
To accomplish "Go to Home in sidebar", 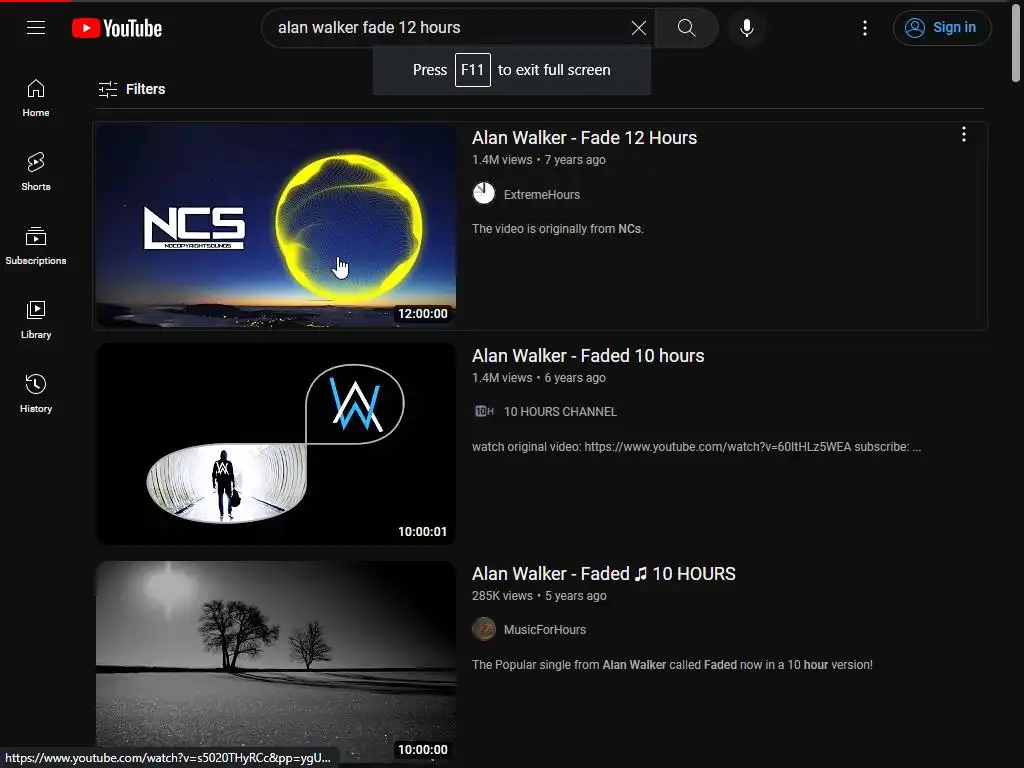I will 36,98.
